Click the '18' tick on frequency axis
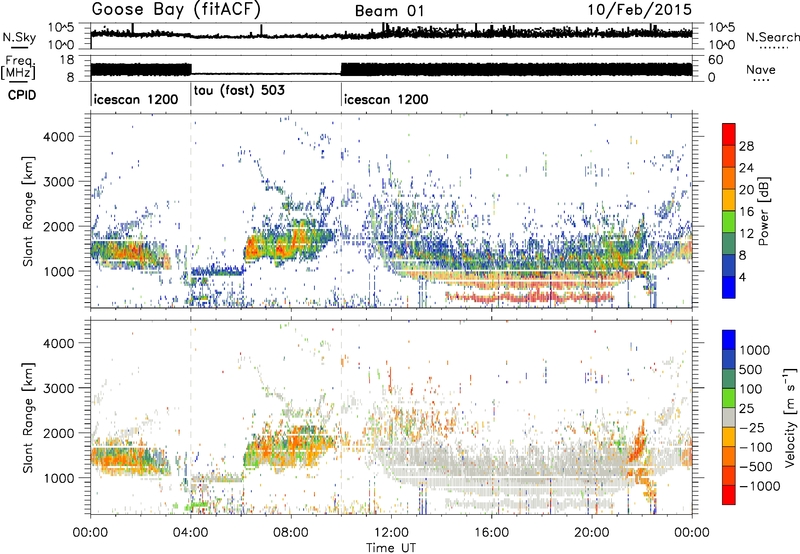The width and height of the screenshot is (800, 554). pos(66,60)
